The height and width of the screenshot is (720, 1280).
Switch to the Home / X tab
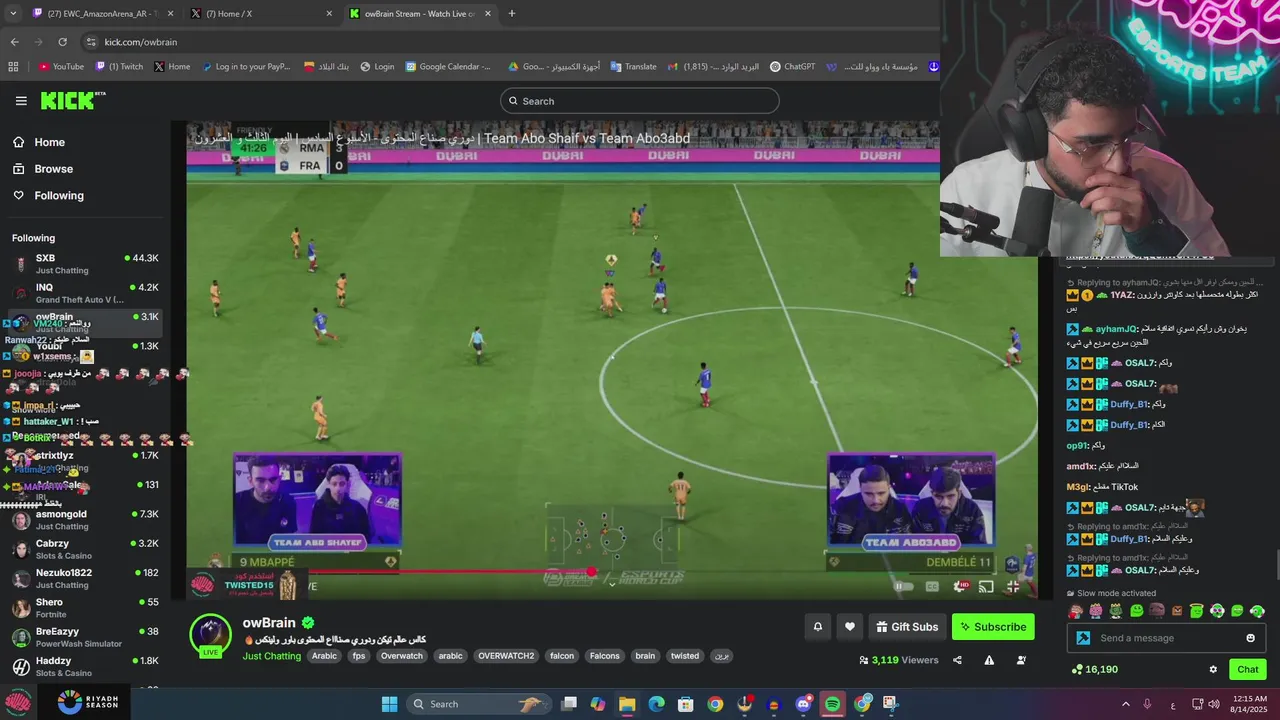pyautogui.click(x=262, y=14)
